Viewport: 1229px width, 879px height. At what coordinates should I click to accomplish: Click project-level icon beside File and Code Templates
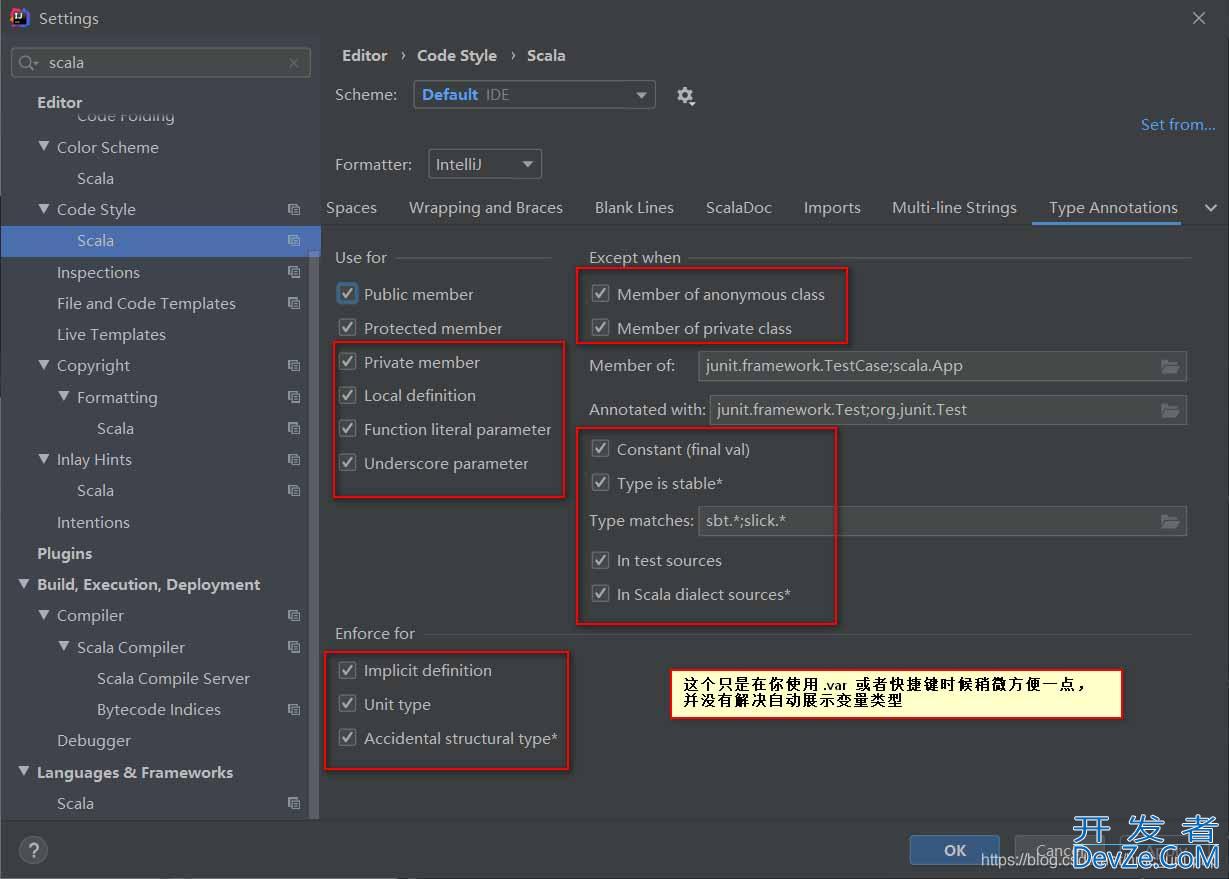pyautogui.click(x=294, y=303)
